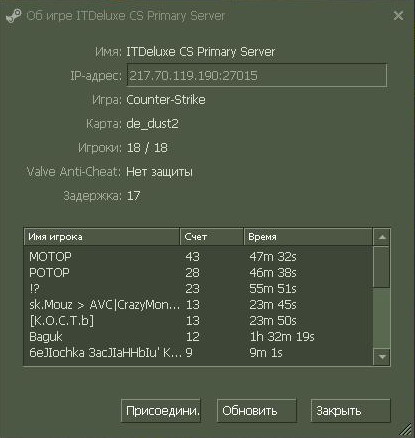This screenshot has height=438, width=415.
Task: Click the resize grip in the dialog corner
Action: tap(406, 429)
